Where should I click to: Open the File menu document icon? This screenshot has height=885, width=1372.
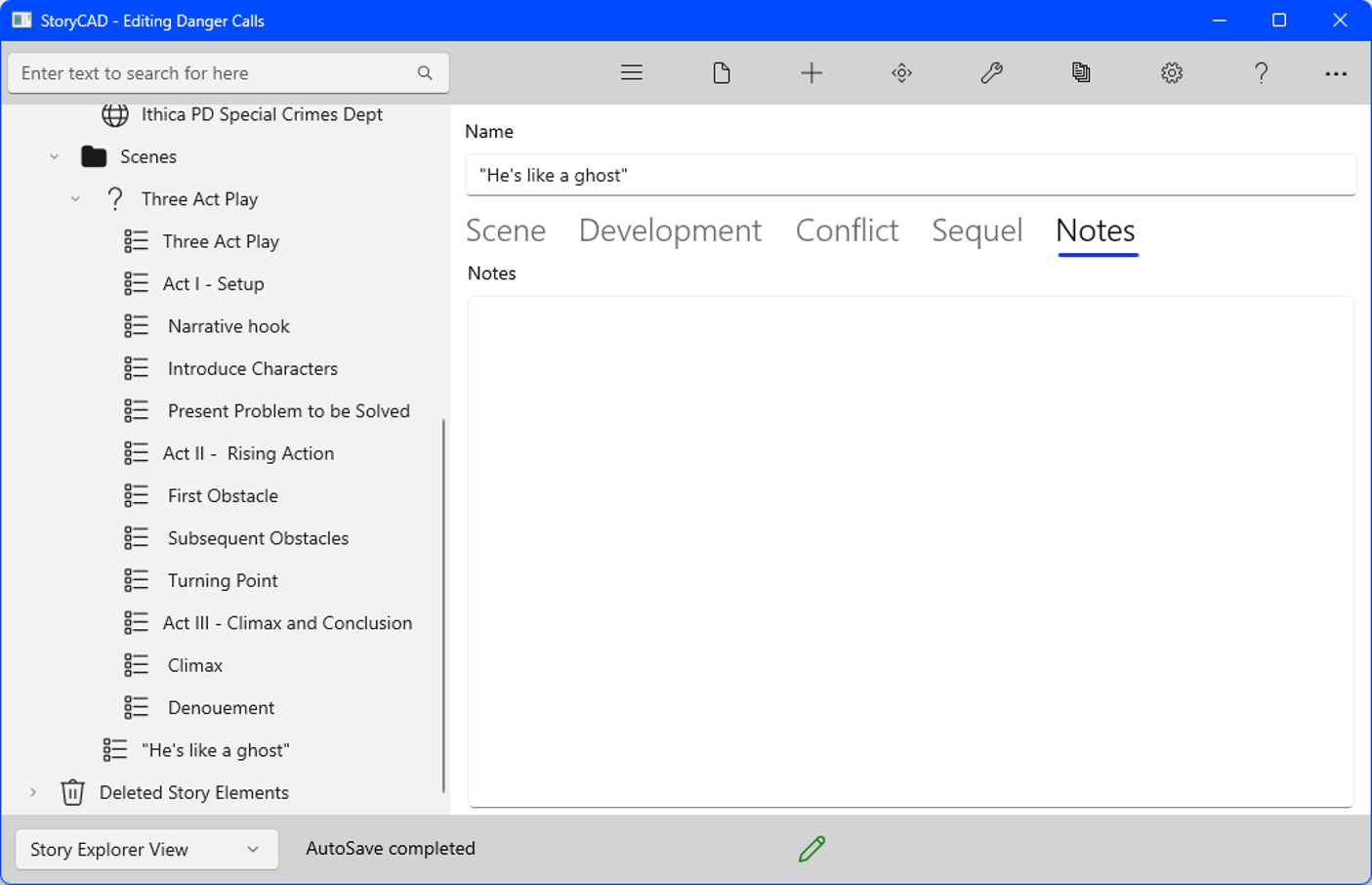click(x=722, y=73)
